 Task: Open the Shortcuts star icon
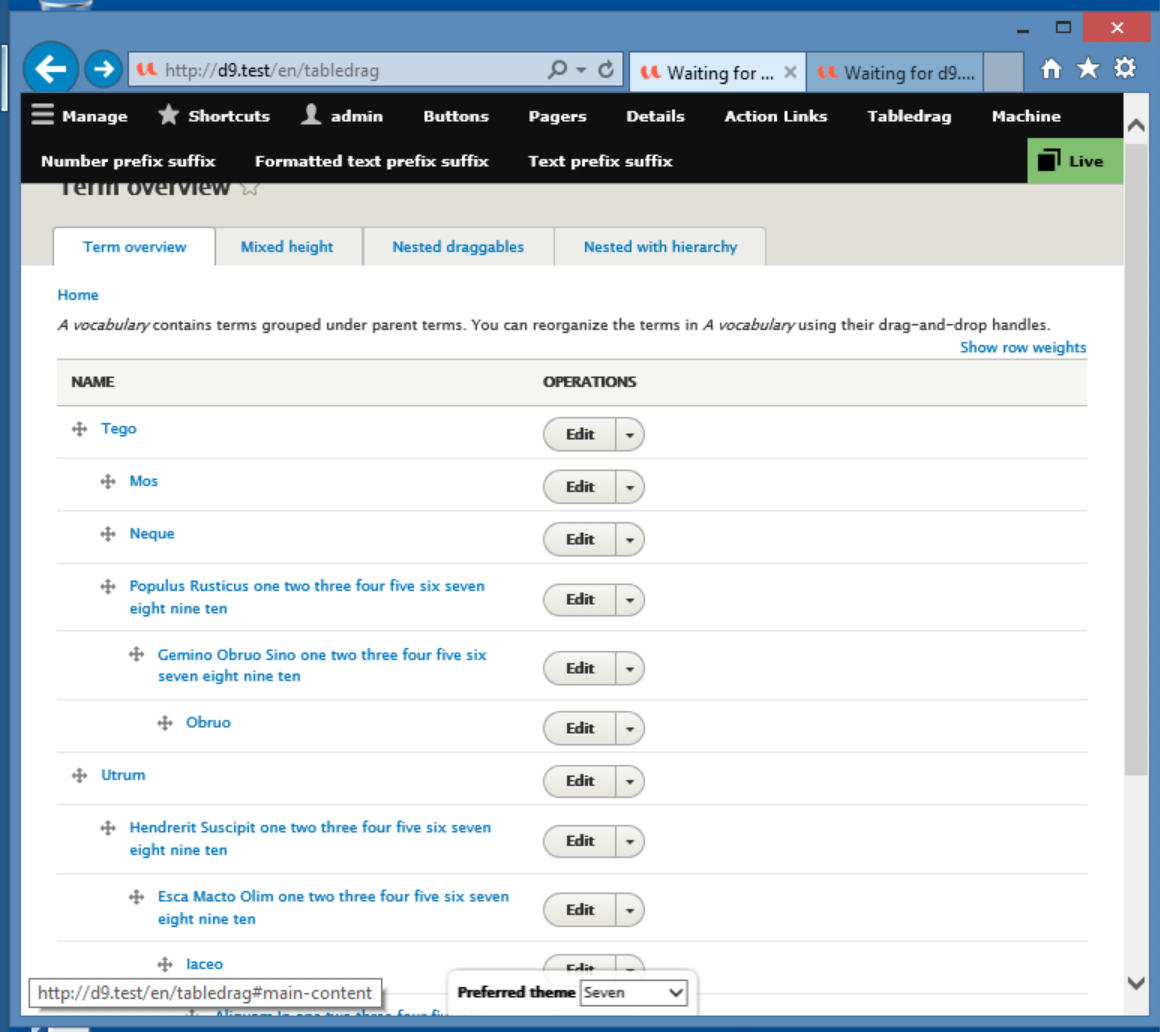(168, 115)
